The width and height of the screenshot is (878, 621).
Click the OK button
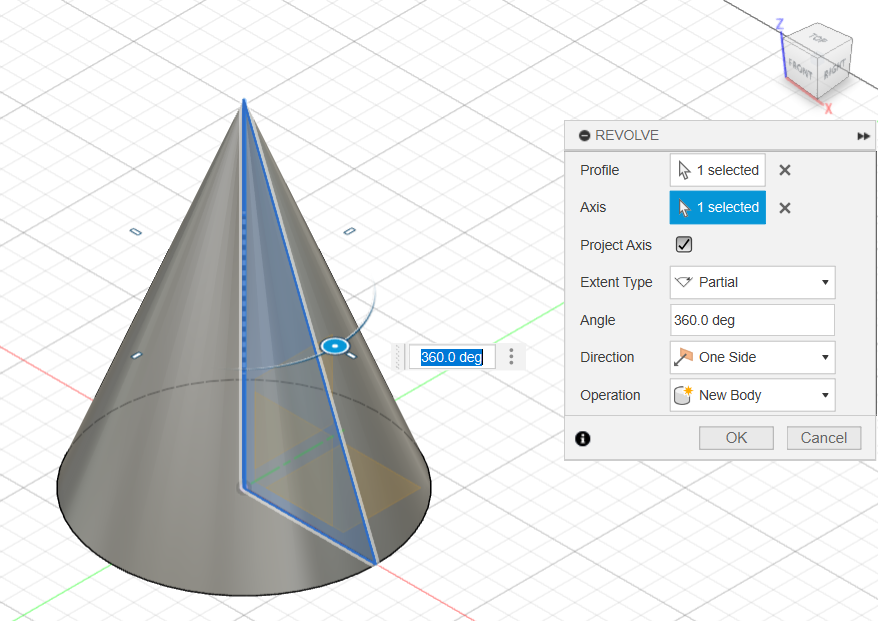[736, 438]
